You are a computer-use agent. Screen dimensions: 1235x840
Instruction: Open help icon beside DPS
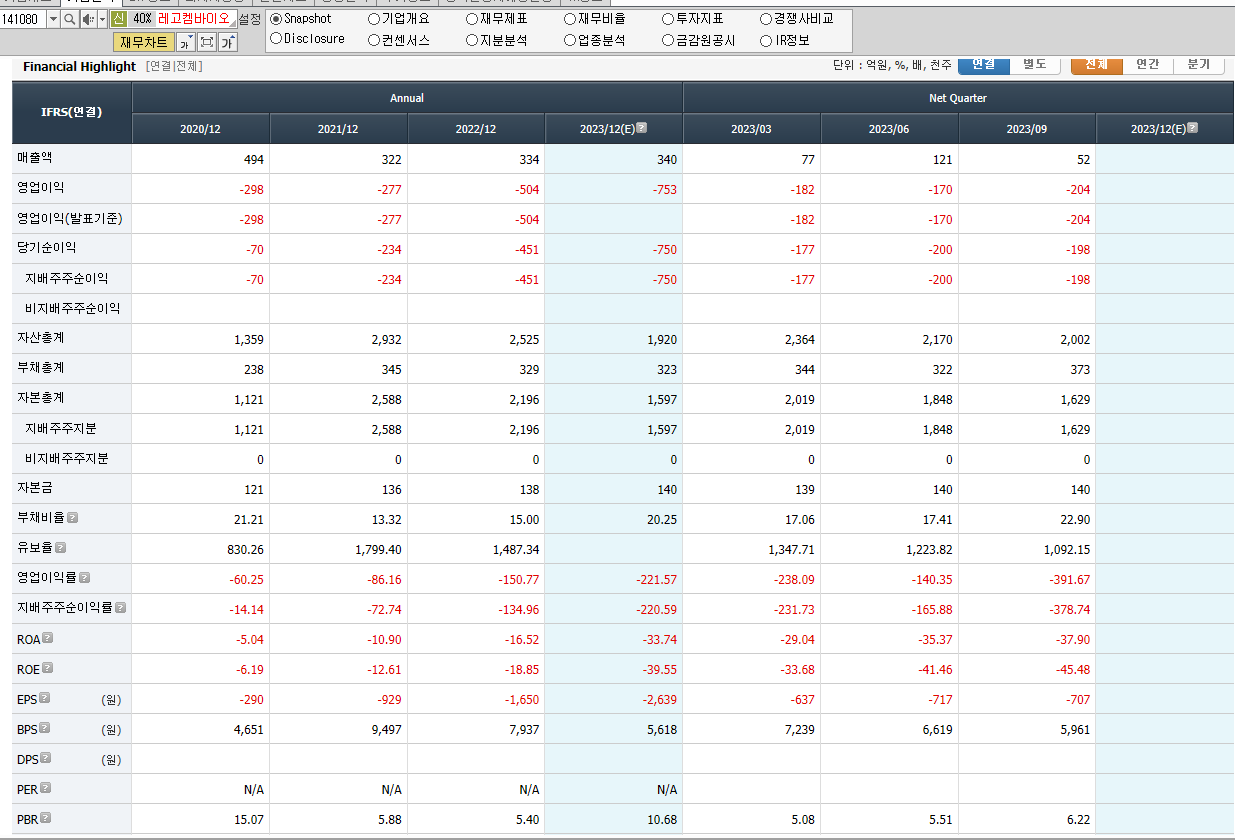(x=45, y=758)
